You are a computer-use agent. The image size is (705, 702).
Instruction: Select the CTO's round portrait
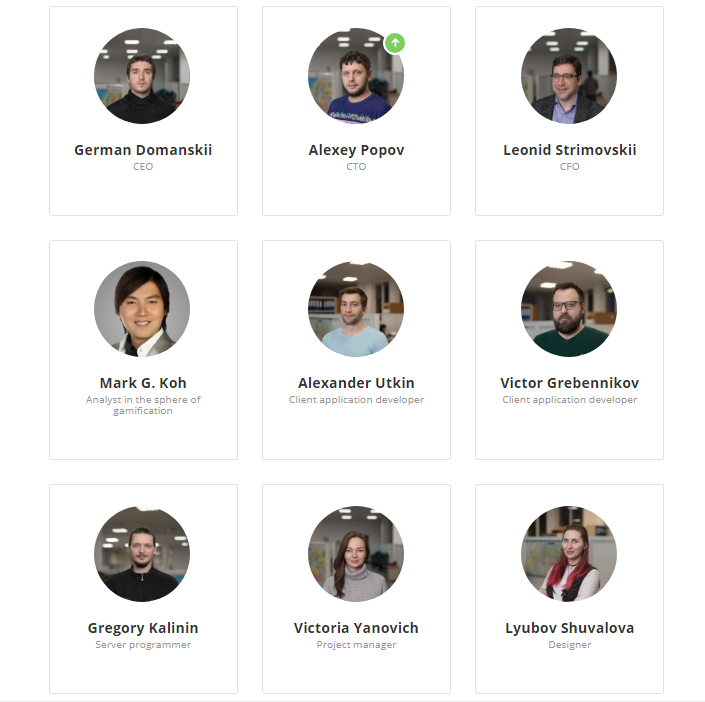tap(356, 76)
